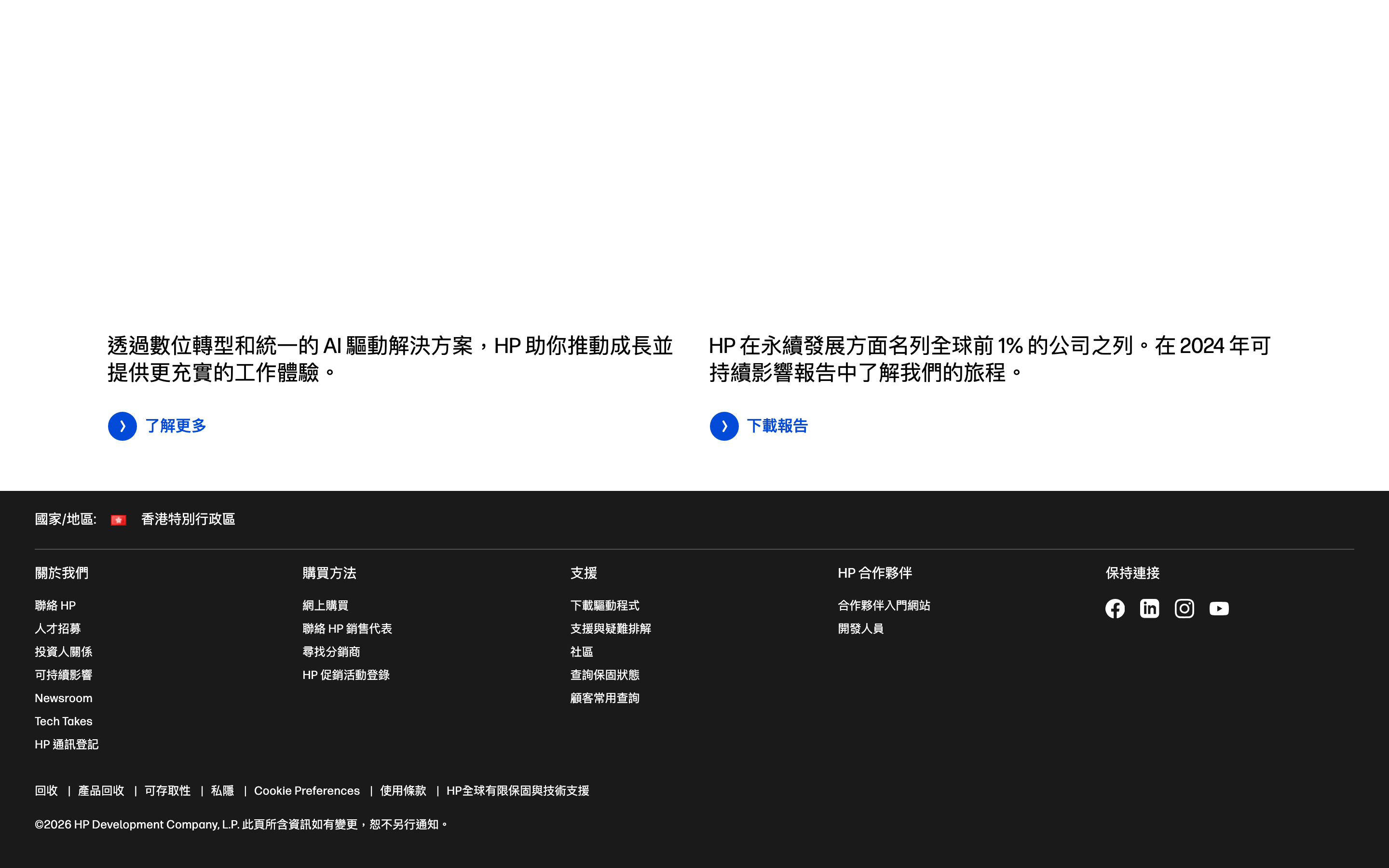This screenshot has width=1389, height=868.
Task: Go to 網上購買 link
Action: click(326, 606)
